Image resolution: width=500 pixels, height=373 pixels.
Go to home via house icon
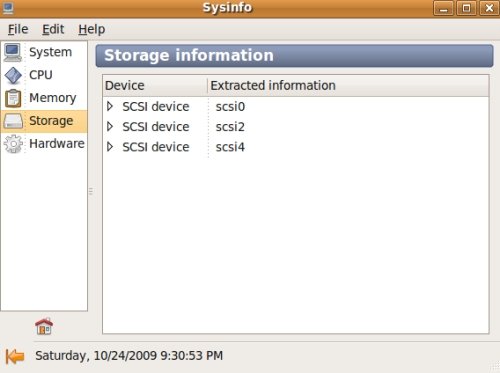(44, 326)
